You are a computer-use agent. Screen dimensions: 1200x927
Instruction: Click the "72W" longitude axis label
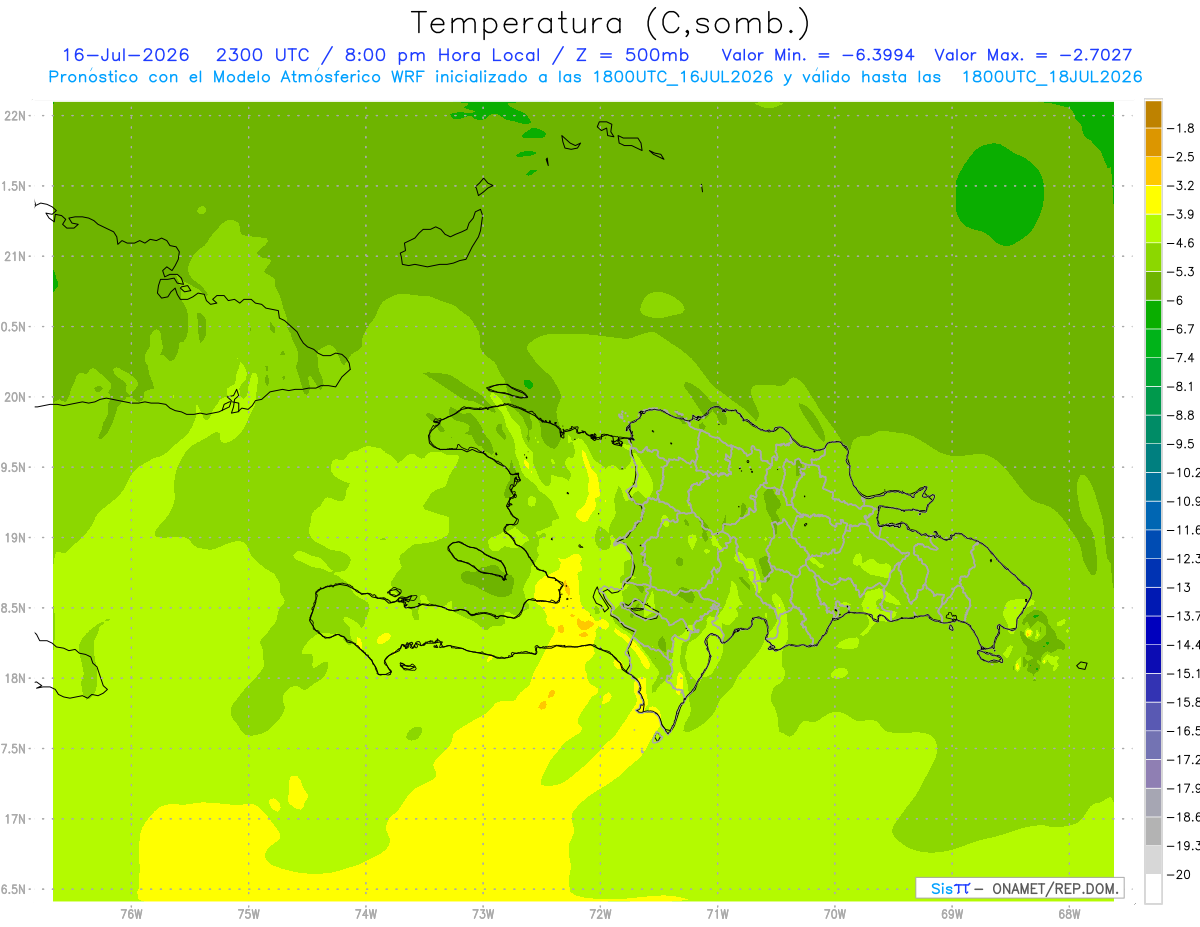click(x=600, y=915)
